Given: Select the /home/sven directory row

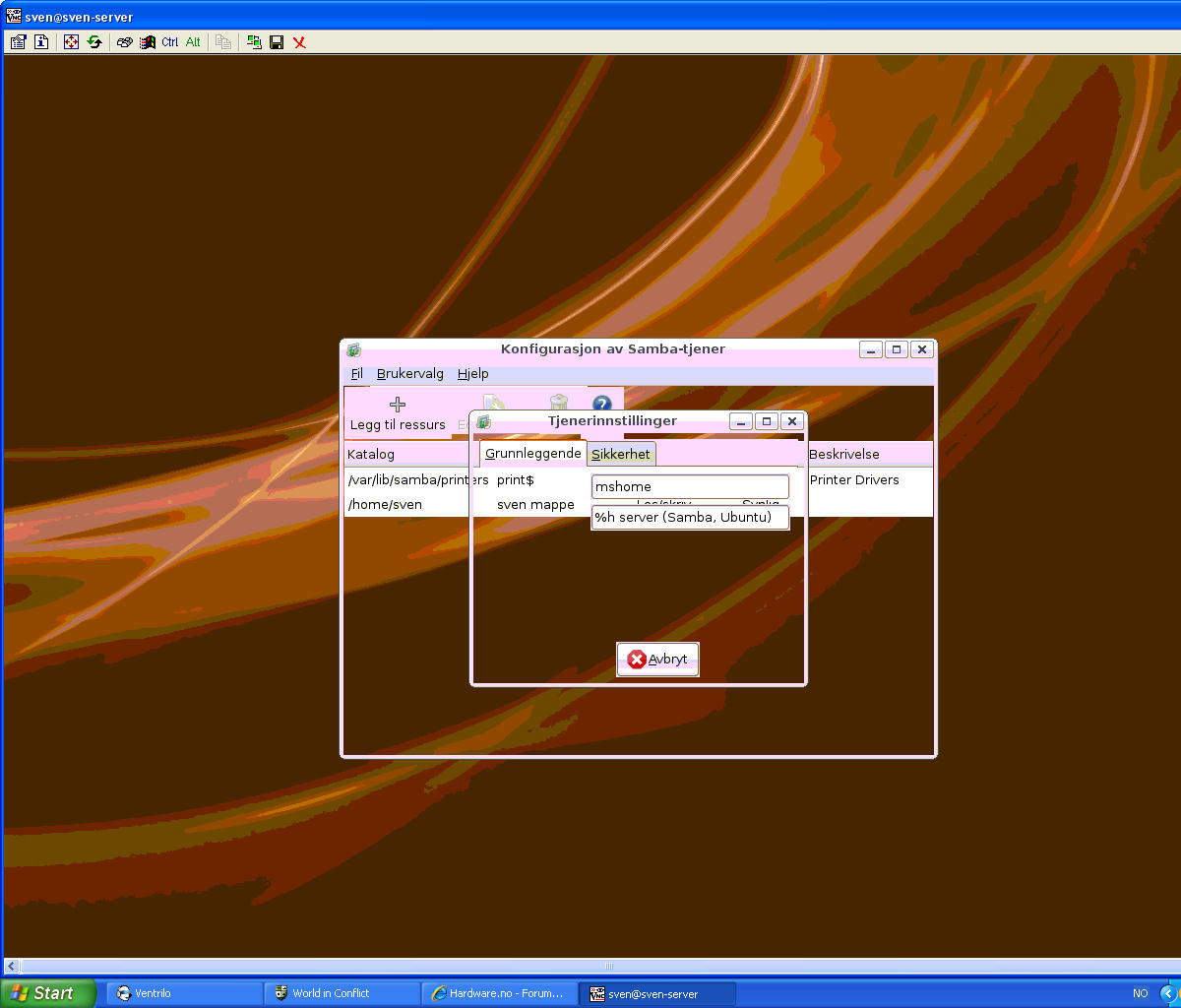Looking at the screenshot, I should point(385,504).
